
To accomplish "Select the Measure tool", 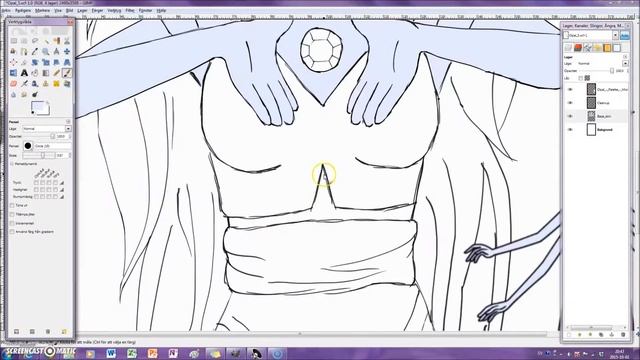I will point(56,51).
